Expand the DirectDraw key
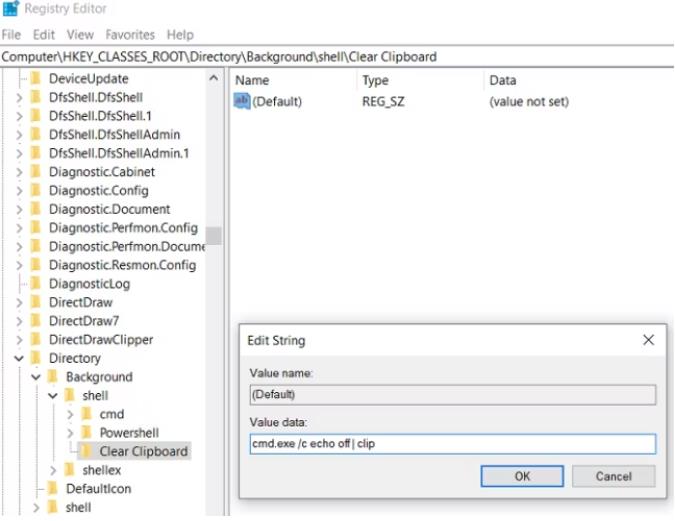Screen dimensions: 675x521 19,303
